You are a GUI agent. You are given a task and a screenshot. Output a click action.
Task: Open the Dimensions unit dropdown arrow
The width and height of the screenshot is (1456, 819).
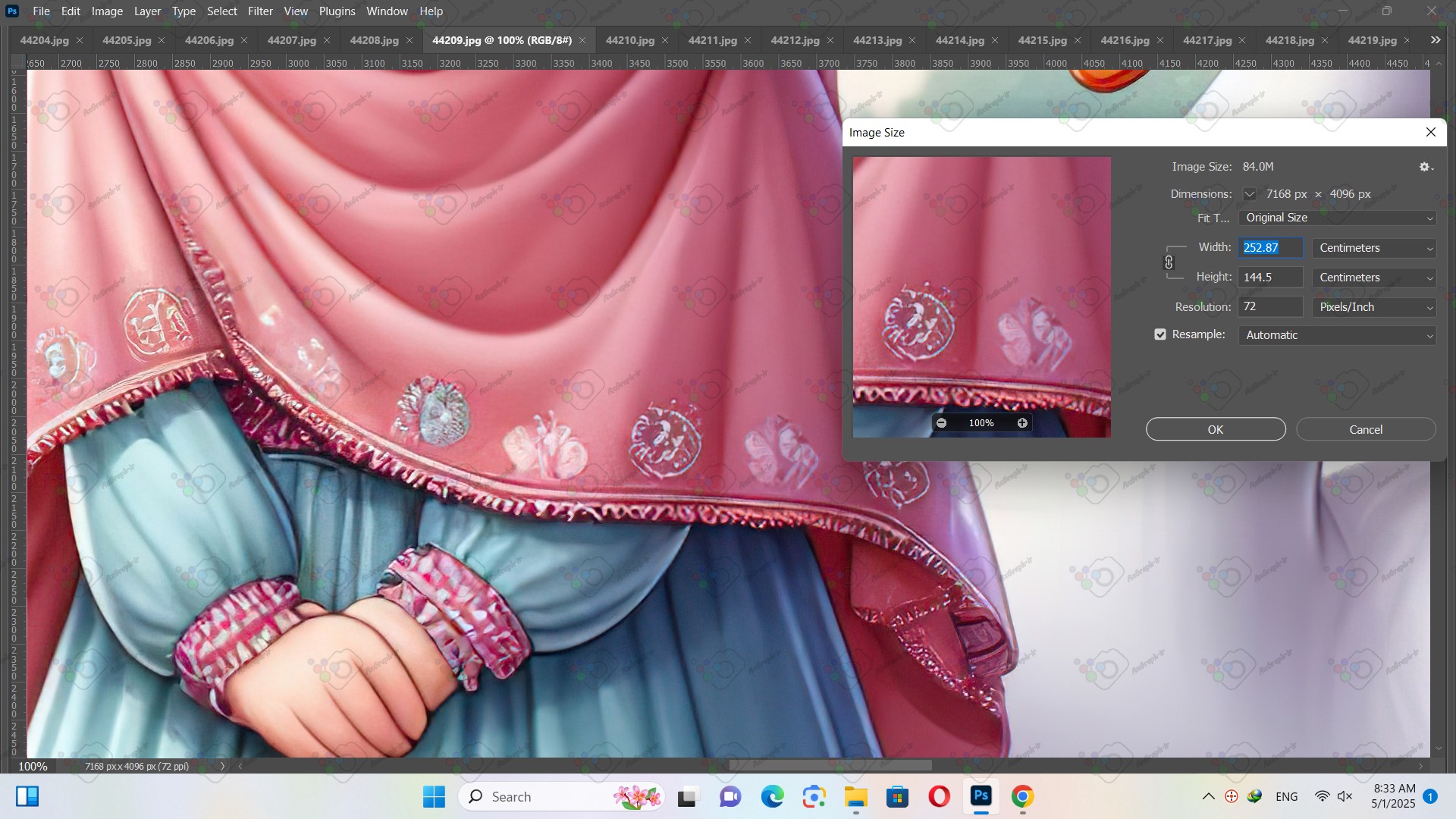(x=1250, y=194)
